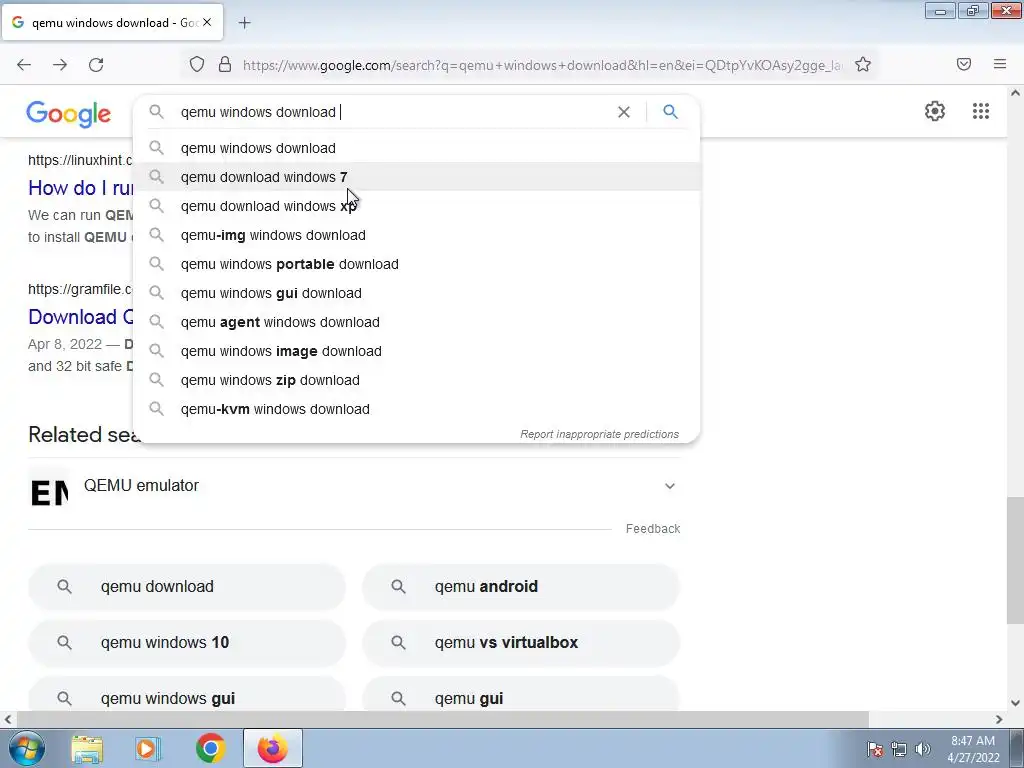This screenshot has width=1024, height=768.
Task: Click the Google logo
Action: coord(69,114)
